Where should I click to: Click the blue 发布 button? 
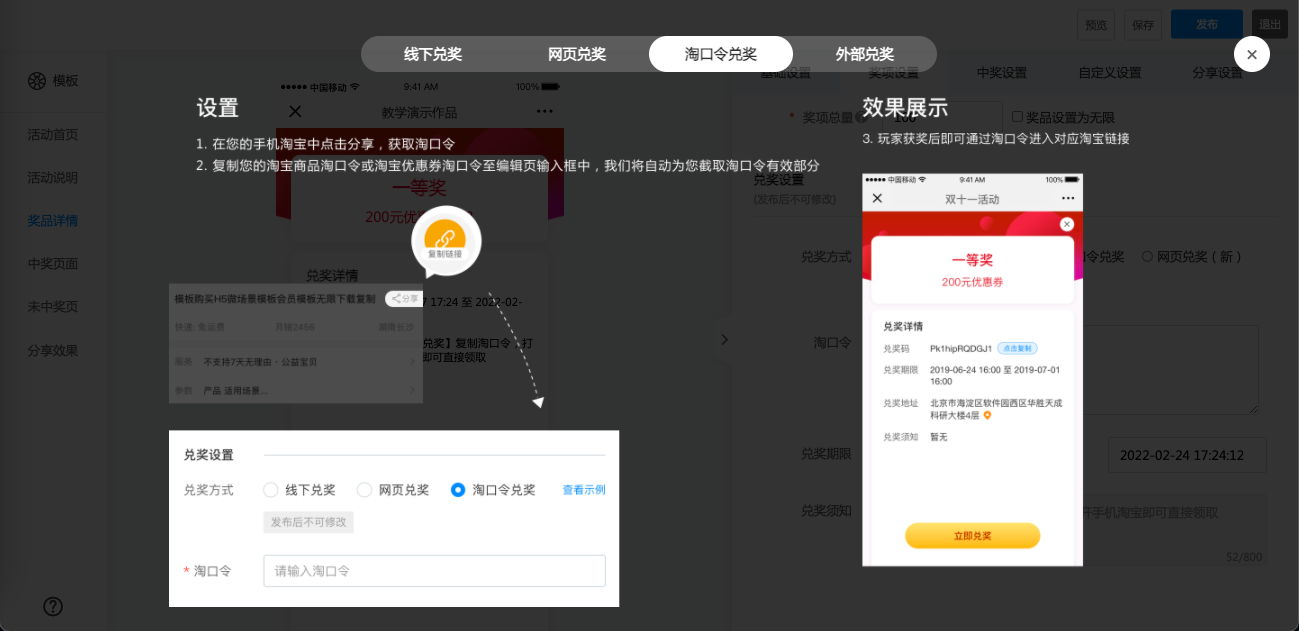1207,25
